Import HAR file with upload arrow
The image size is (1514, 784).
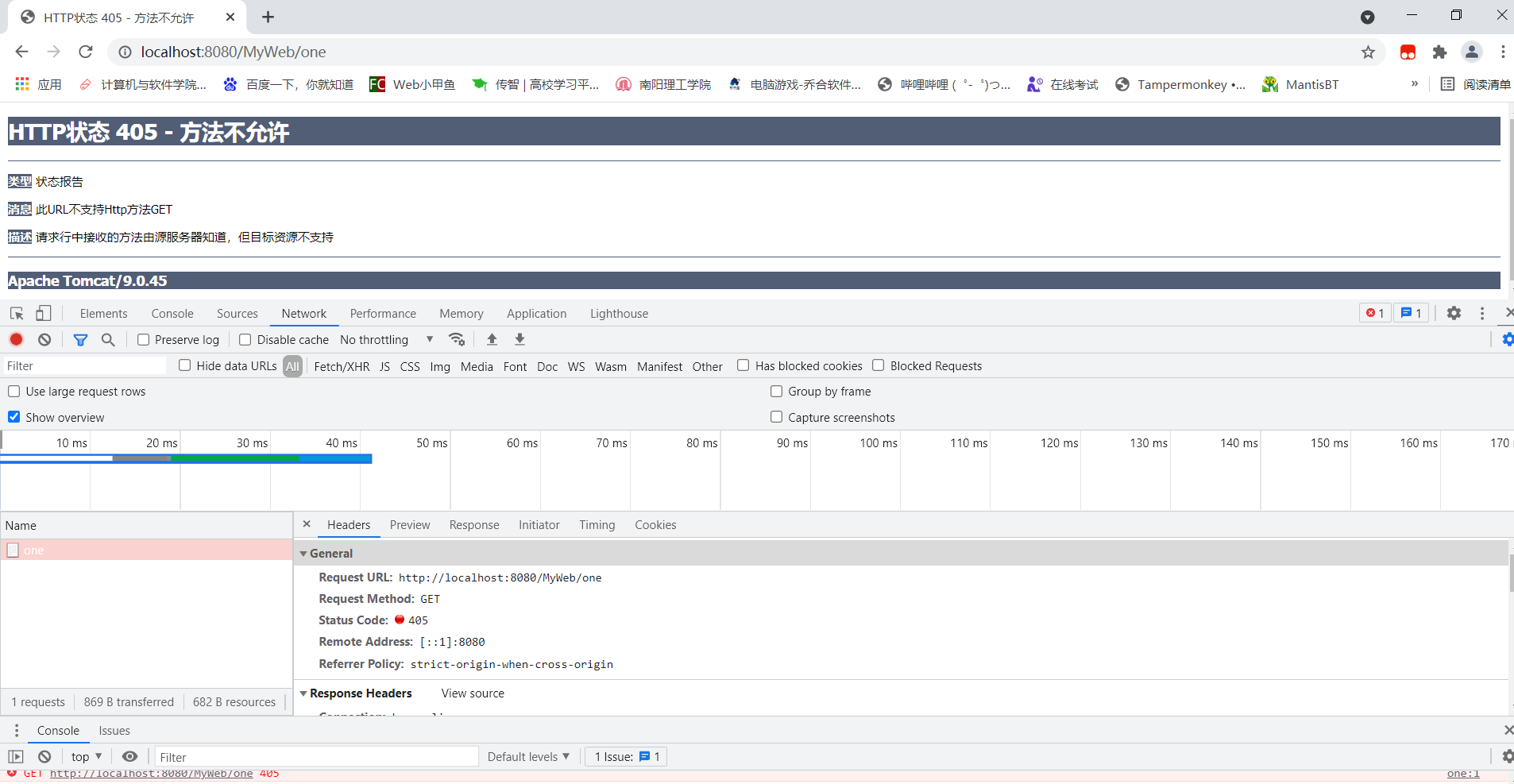(x=492, y=340)
